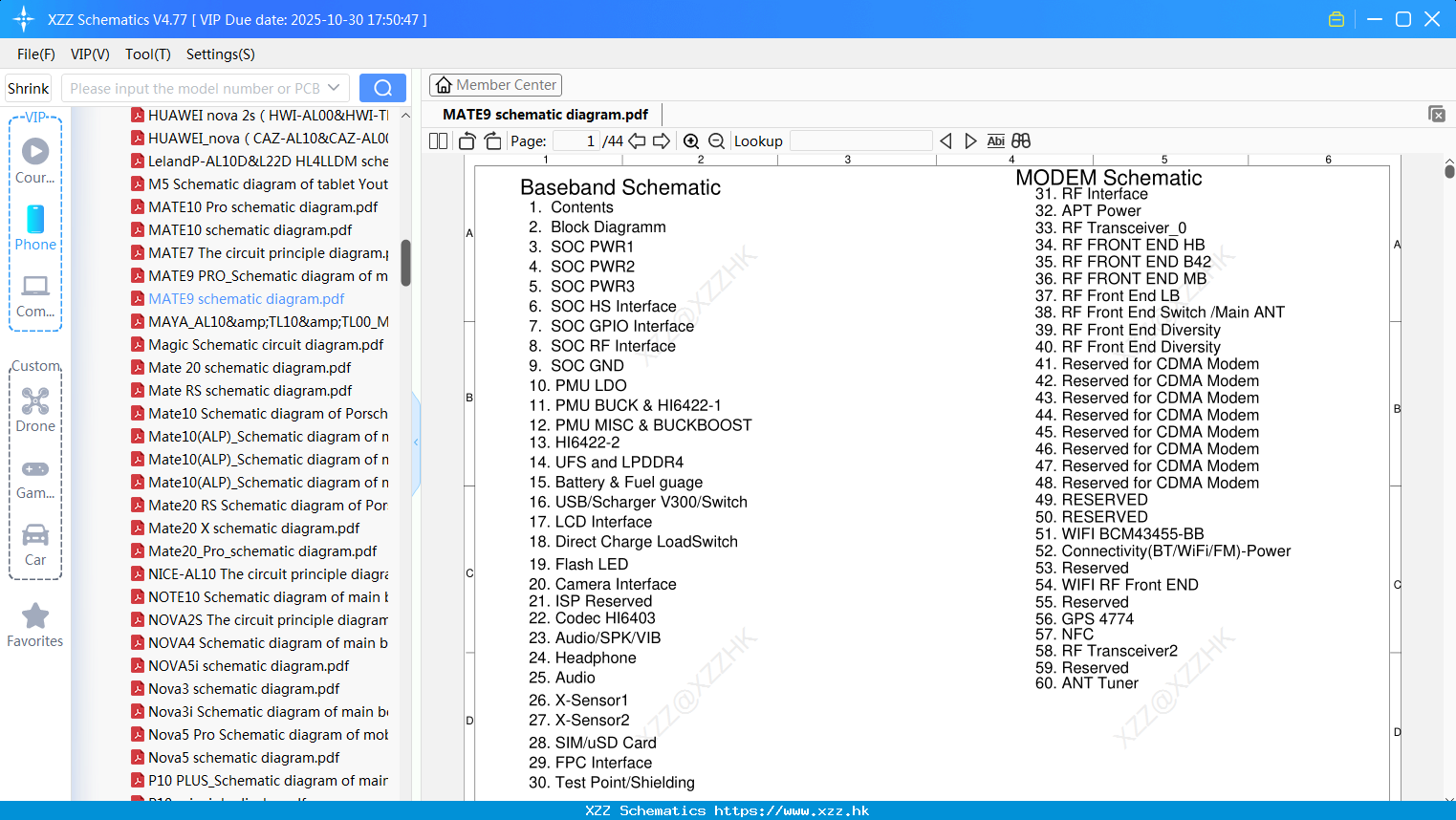Open the VIP(V) menu
Screen dimensions: 1456x820
90,54
